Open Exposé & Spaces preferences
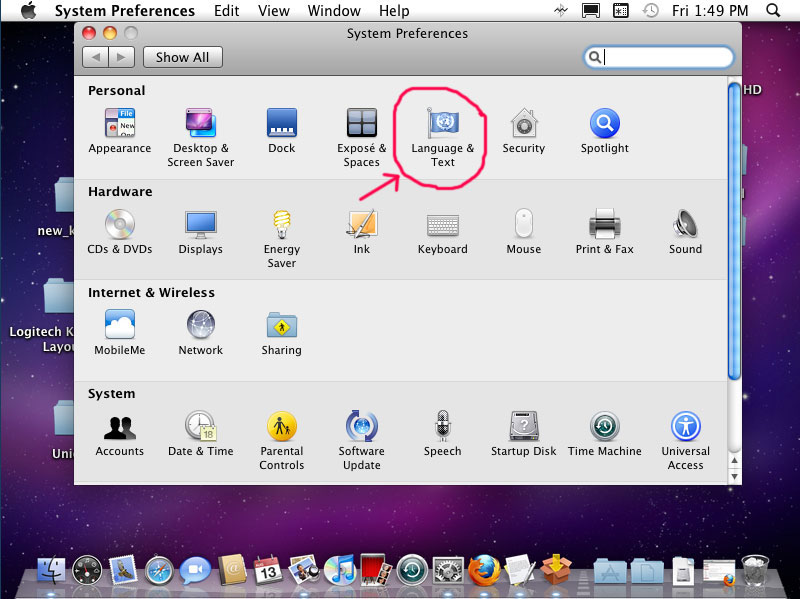800x599 pixels. [362, 138]
